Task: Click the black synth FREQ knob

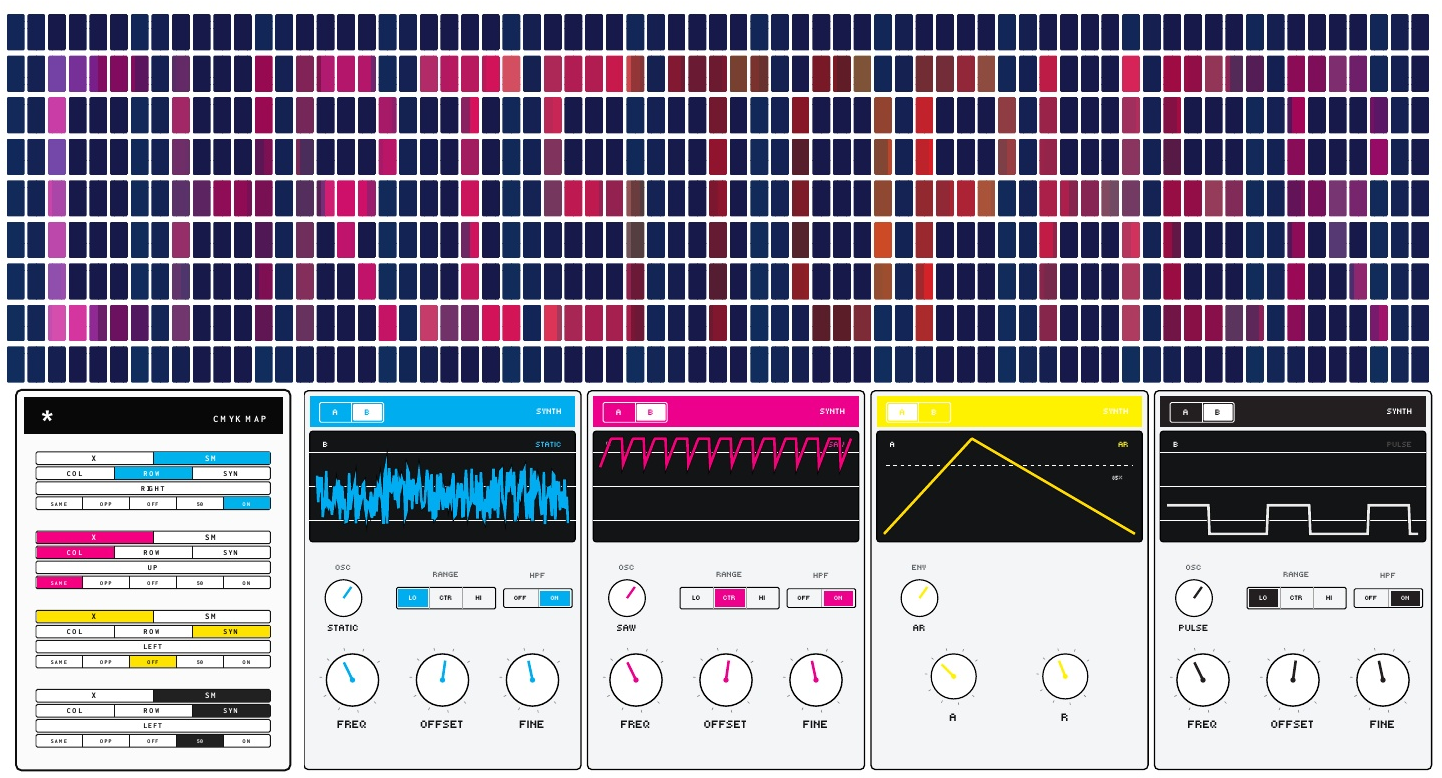Action: click(1202, 680)
